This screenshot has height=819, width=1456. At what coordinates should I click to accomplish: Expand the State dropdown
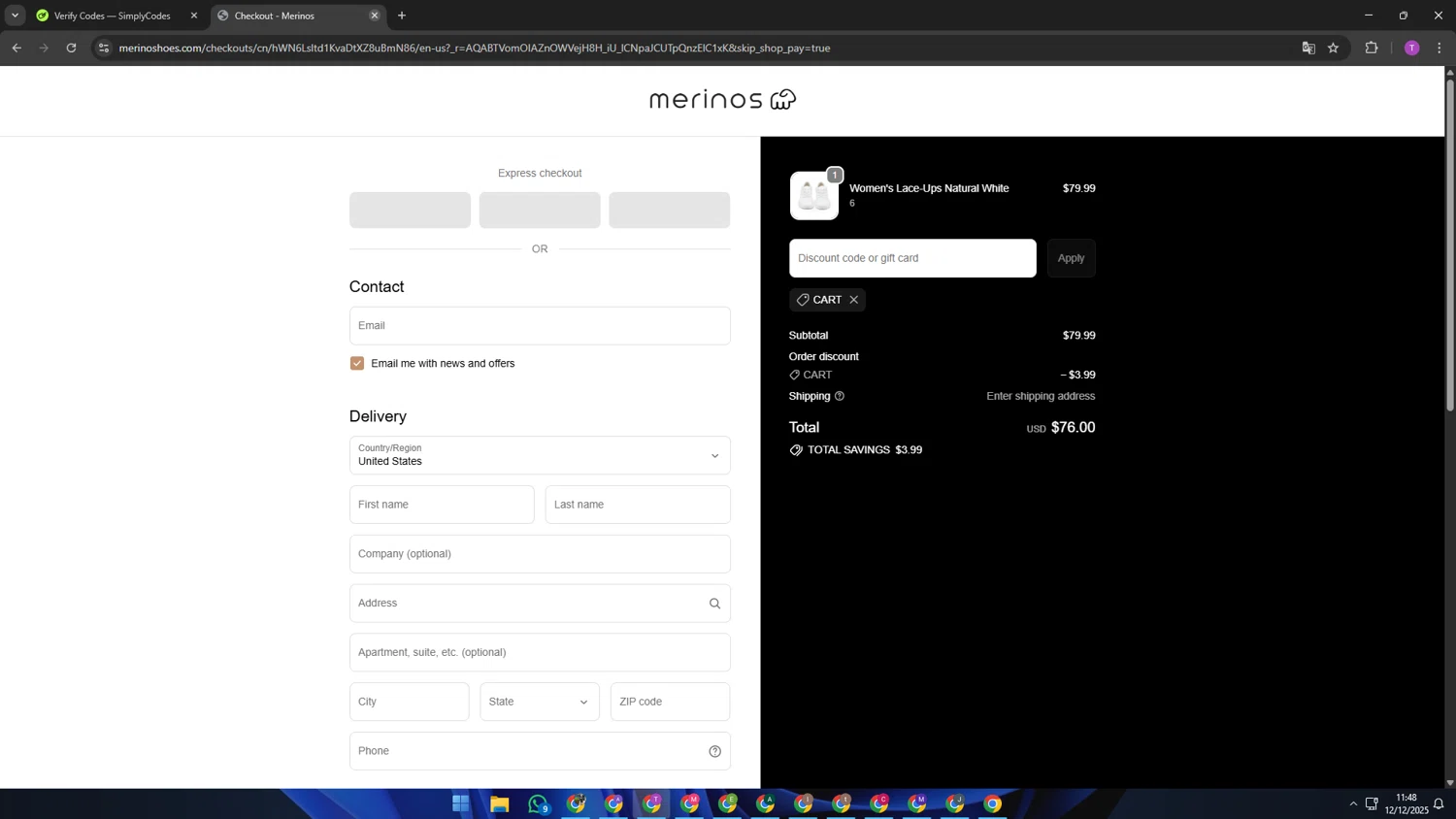point(540,702)
